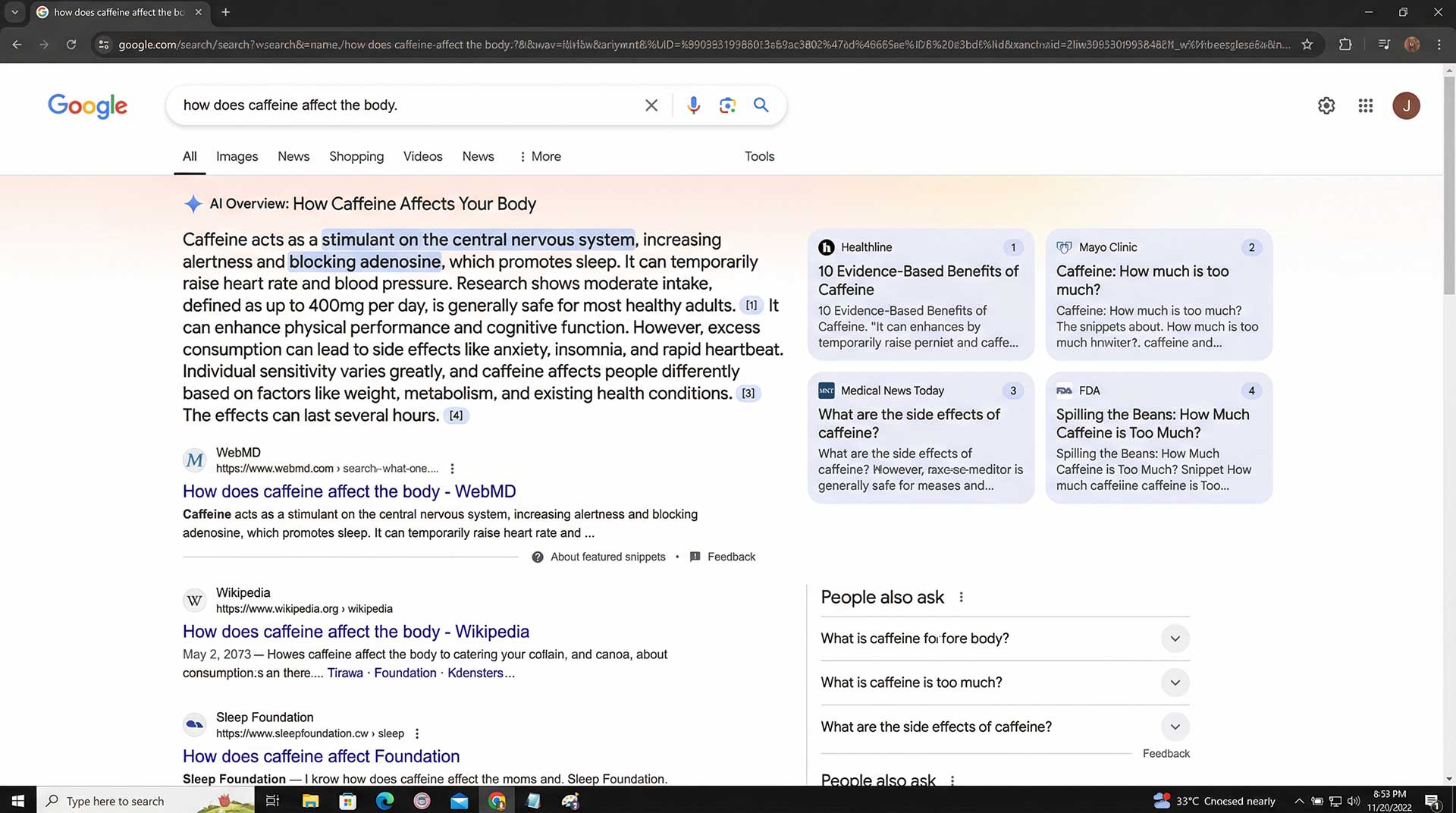The height and width of the screenshot is (813, 1456).
Task: Open quick settings via the gear icon
Action: (1326, 105)
